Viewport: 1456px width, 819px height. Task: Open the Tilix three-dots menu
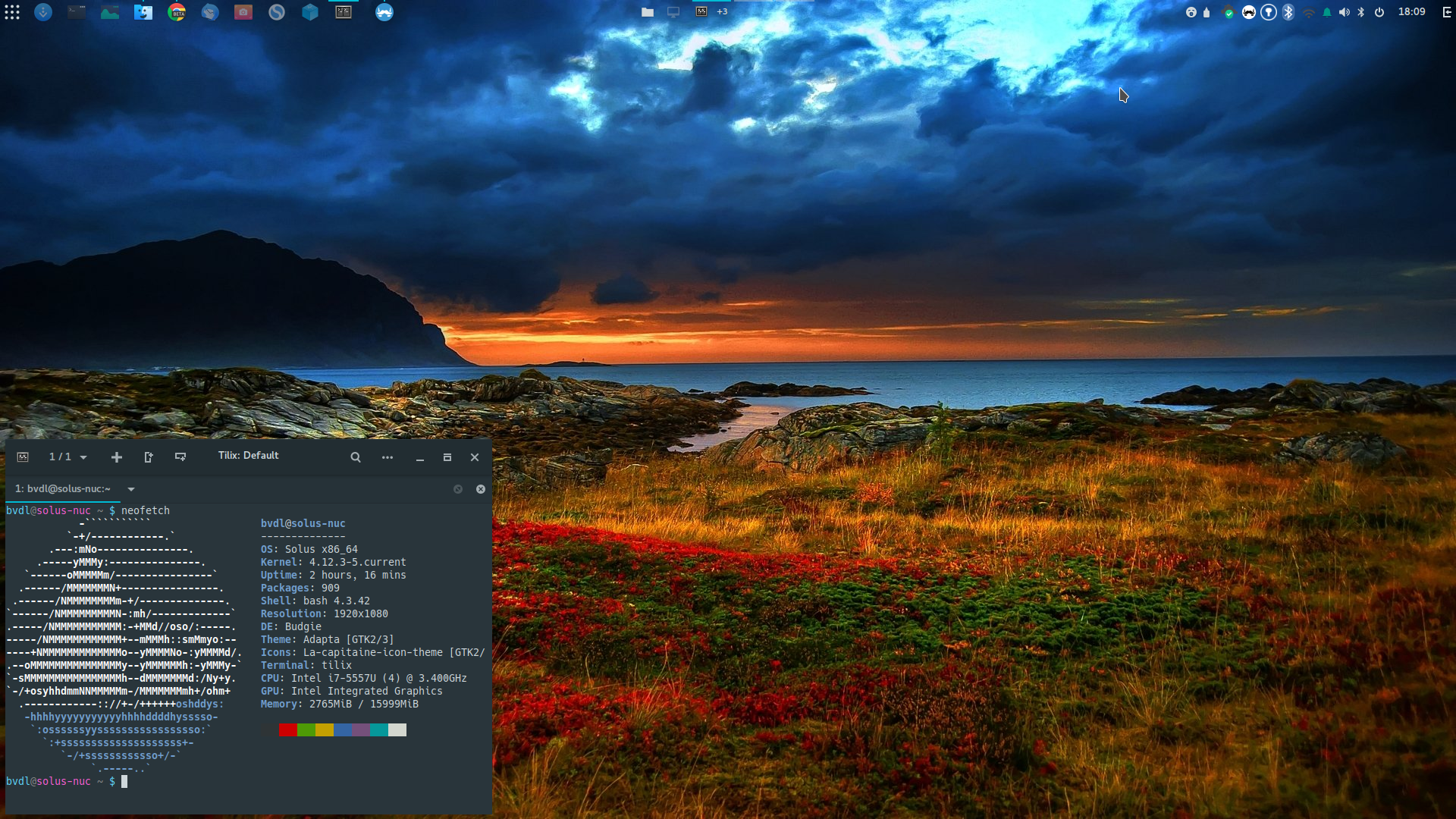388,457
